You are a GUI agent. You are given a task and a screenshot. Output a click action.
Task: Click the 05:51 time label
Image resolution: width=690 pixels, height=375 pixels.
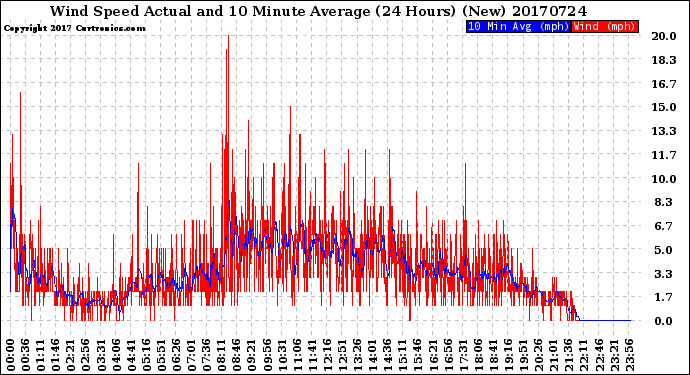pos(161,355)
